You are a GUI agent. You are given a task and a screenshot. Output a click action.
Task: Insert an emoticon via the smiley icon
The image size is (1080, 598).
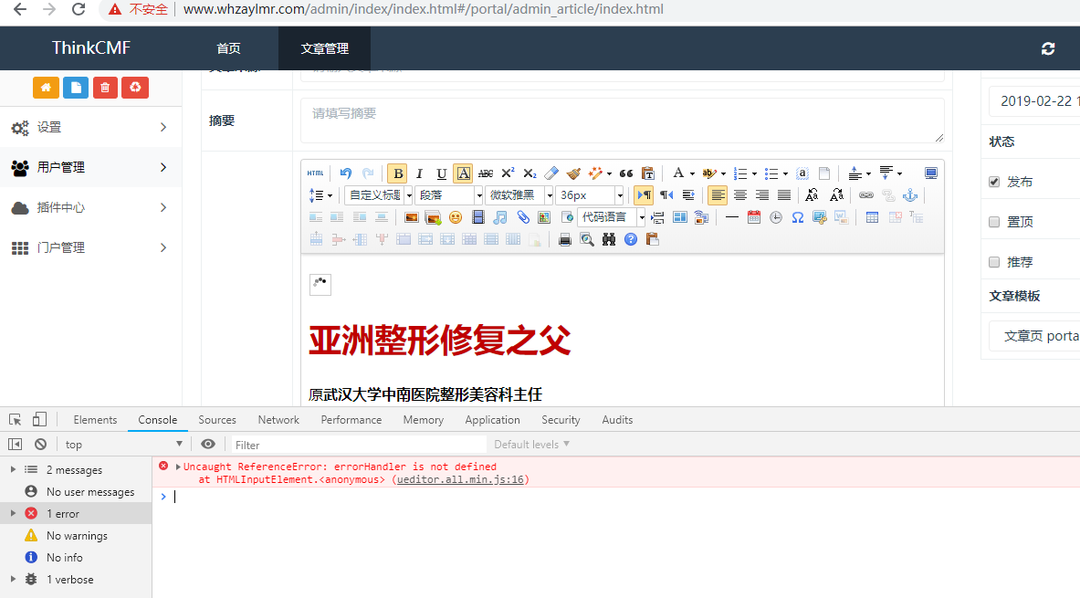(455, 217)
